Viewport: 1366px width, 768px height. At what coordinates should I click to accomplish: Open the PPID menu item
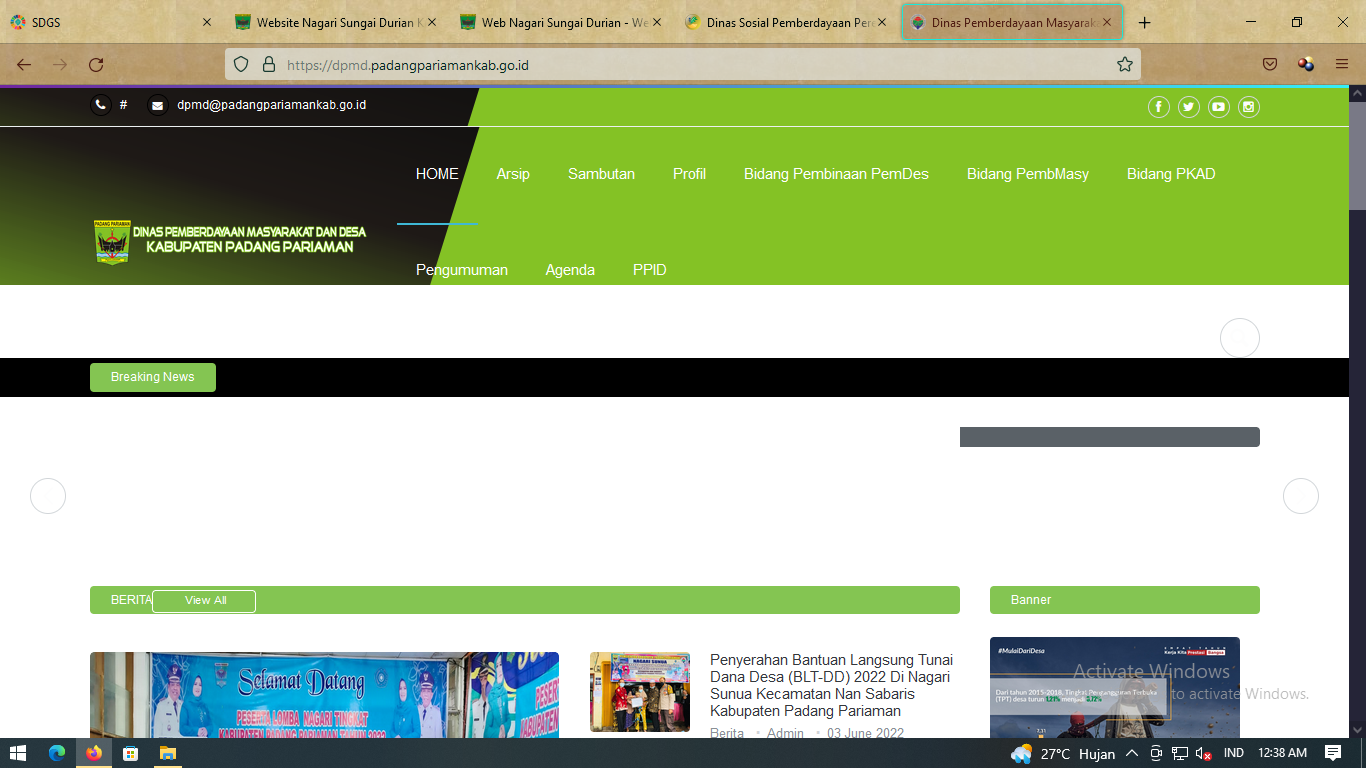point(650,270)
